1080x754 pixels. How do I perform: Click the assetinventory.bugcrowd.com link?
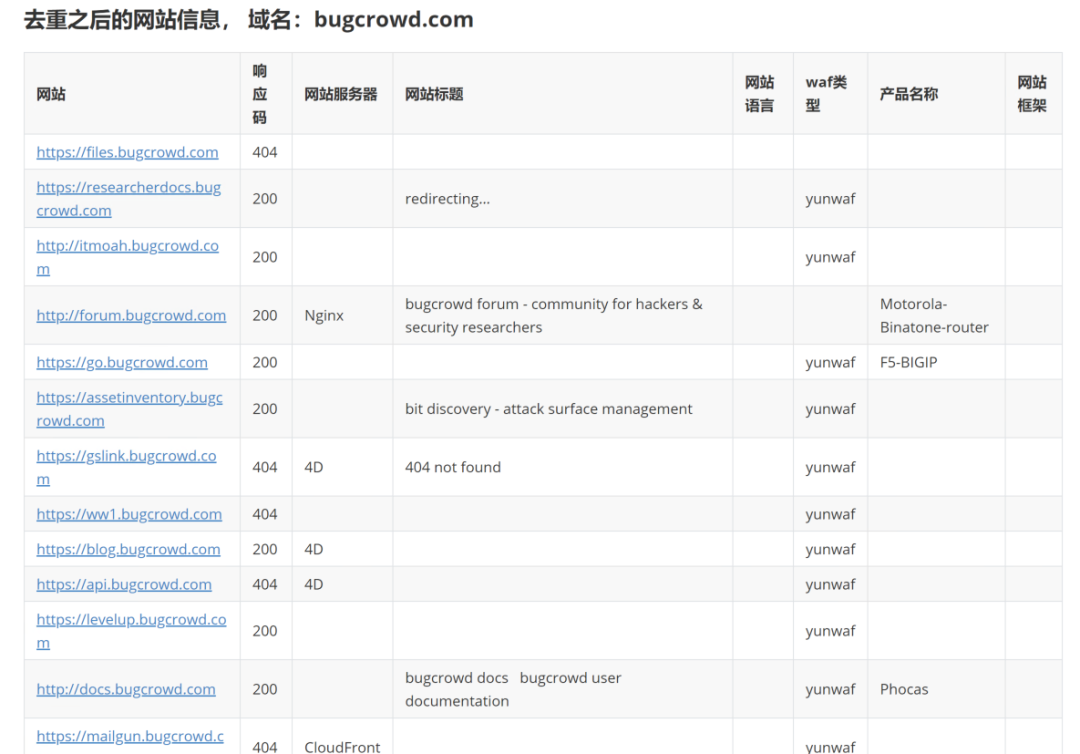coord(129,409)
